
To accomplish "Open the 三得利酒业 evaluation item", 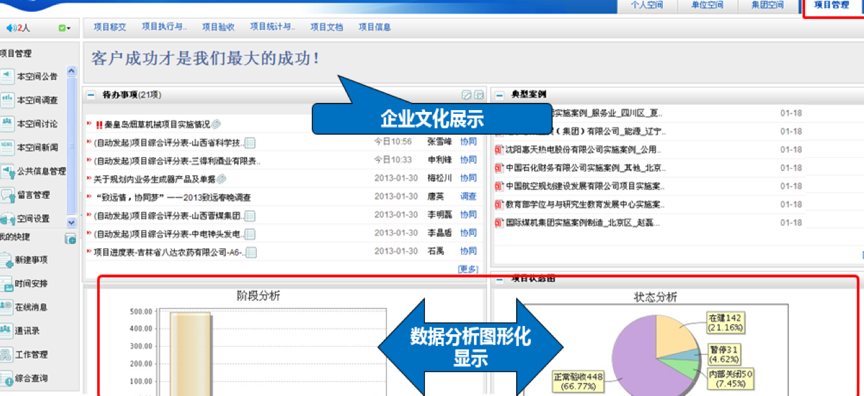I will click(x=177, y=161).
